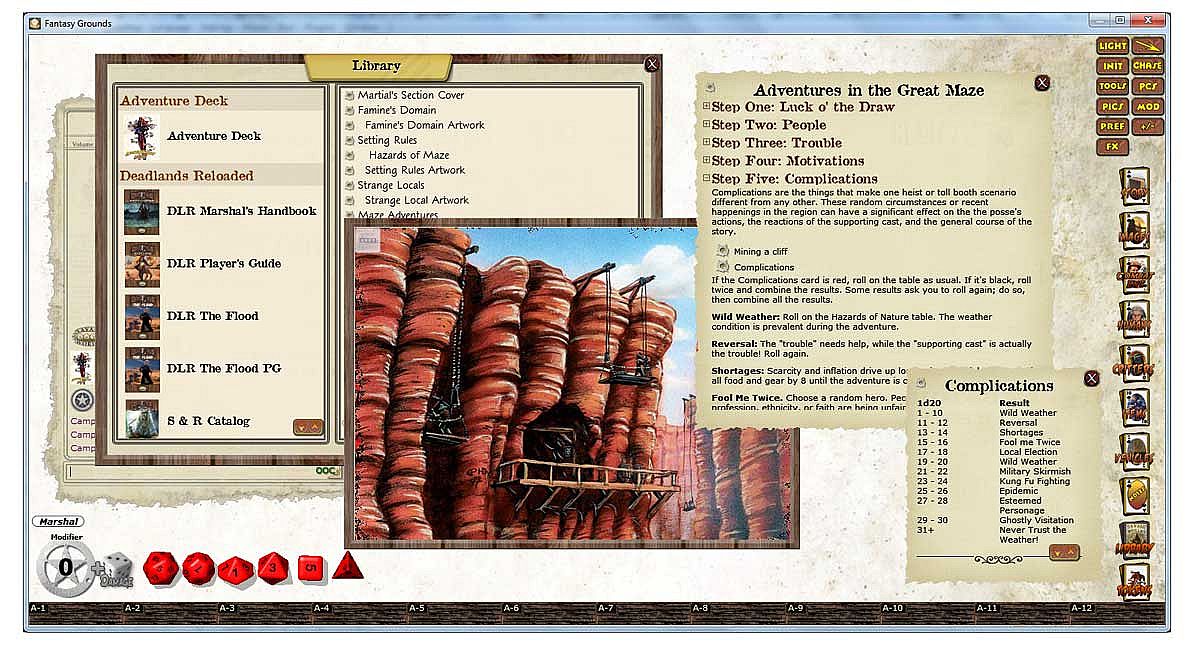Image resolution: width=1194 pixels, height=645 pixels.
Task: Expand Step Two: People
Action: [x=707, y=124]
